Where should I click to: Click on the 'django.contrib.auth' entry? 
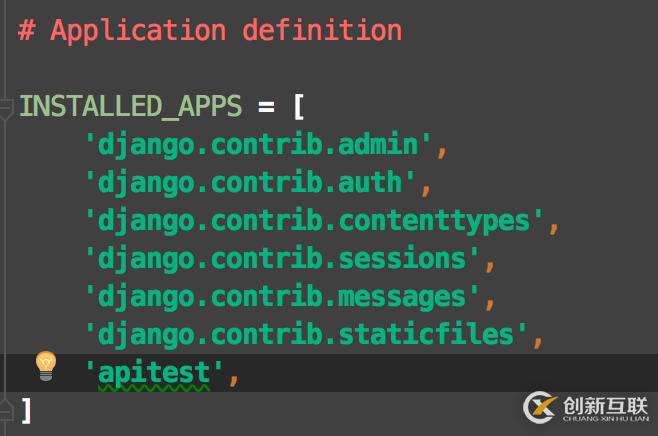(248, 183)
